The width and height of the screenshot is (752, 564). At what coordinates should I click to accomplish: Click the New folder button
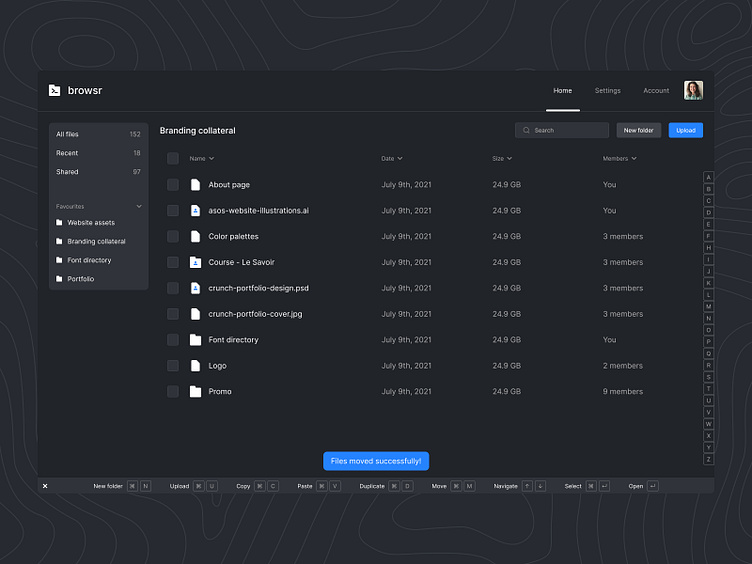click(x=638, y=130)
